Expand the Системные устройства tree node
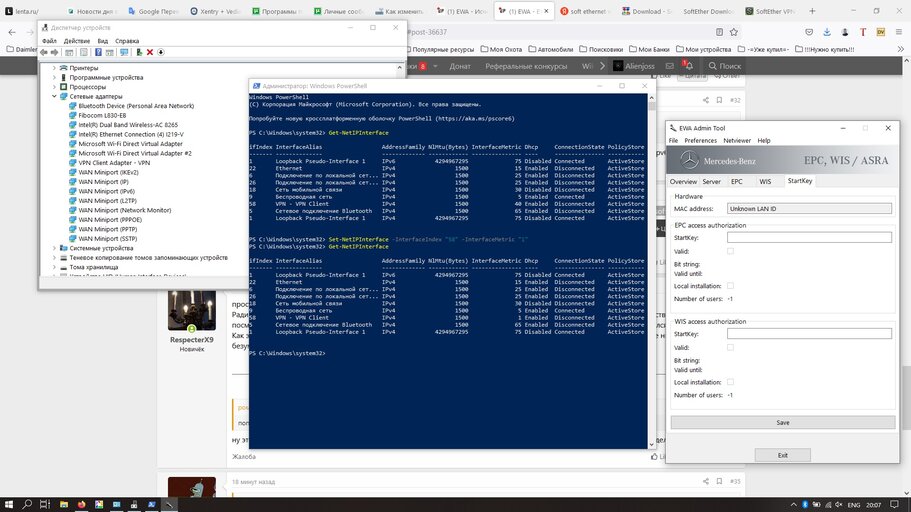The height and width of the screenshot is (512, 911). [53, 248]
